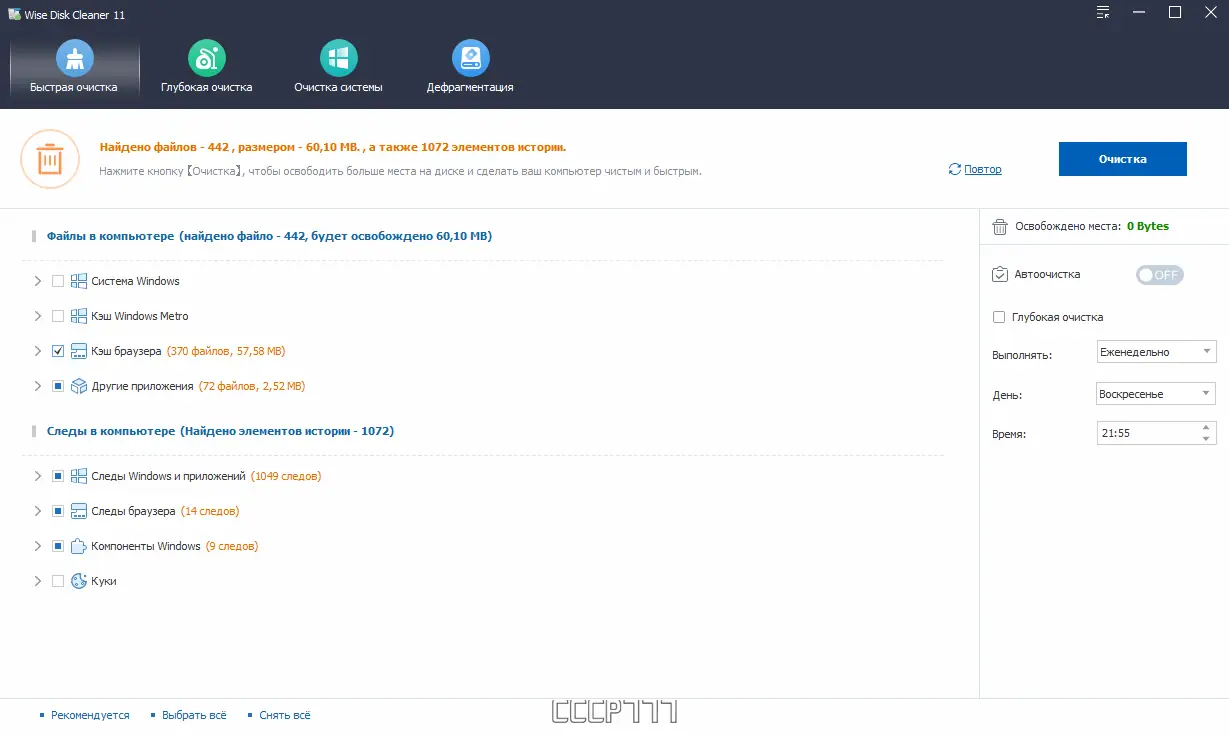
Task: Click the Снять всё link
Action: click(x=285, y=715)
